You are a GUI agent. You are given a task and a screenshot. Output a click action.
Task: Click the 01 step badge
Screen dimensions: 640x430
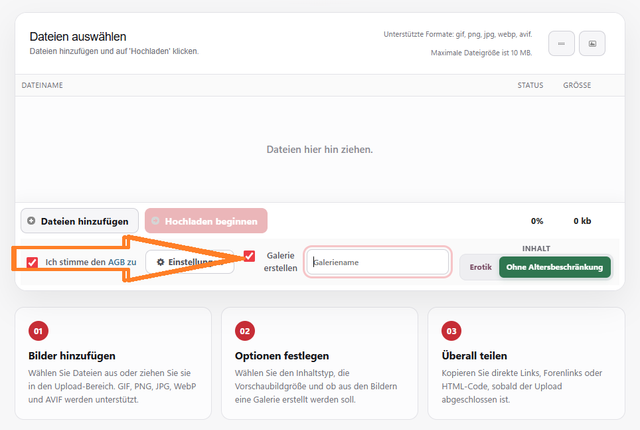38,331
